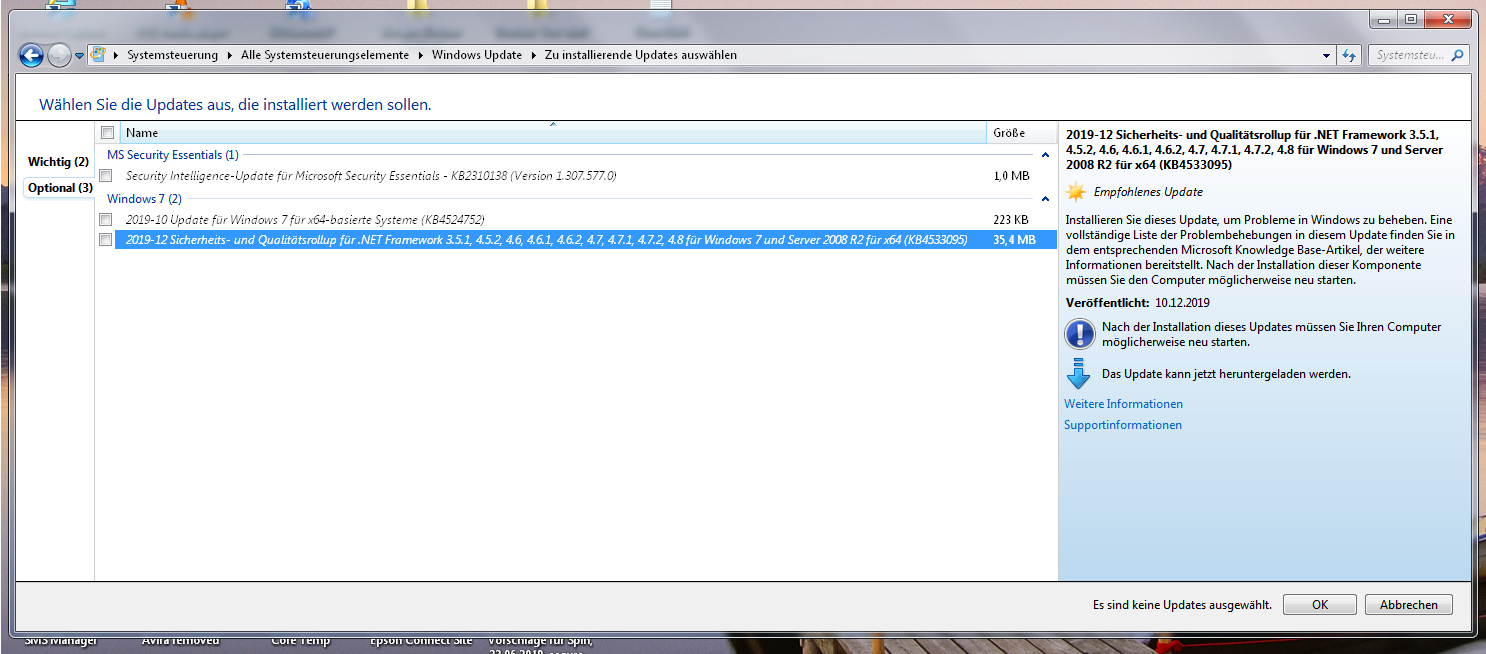Click the 223 KB size cell

point(1011,219)
